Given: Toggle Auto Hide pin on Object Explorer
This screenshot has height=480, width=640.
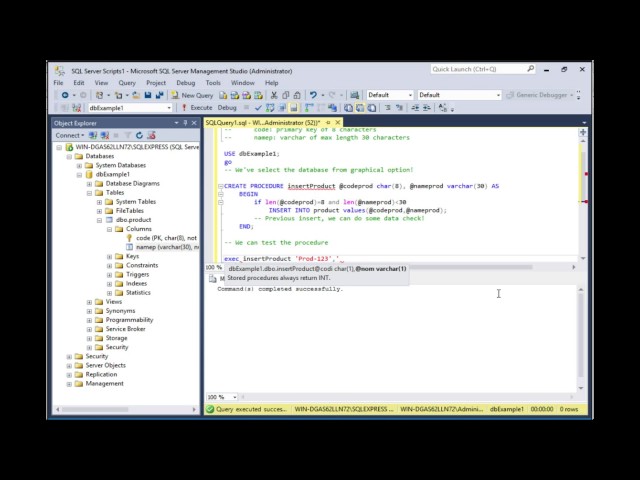Looking at the screenshot, I should point(185,123).
